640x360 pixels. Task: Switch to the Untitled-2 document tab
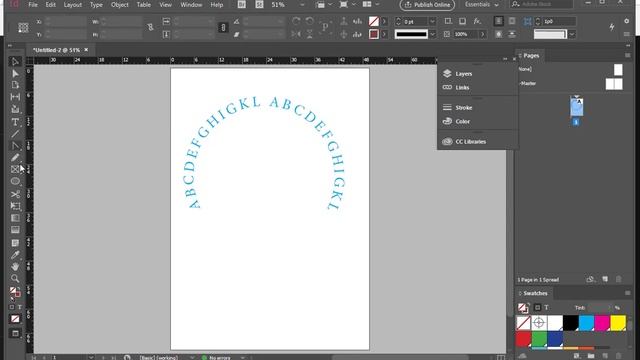57,50
